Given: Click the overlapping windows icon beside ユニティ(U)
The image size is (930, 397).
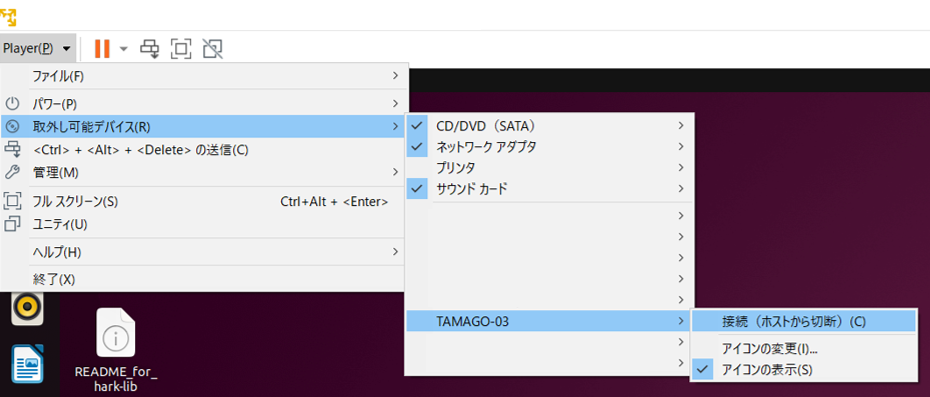Looking at the screenshot, I should 12,224.
